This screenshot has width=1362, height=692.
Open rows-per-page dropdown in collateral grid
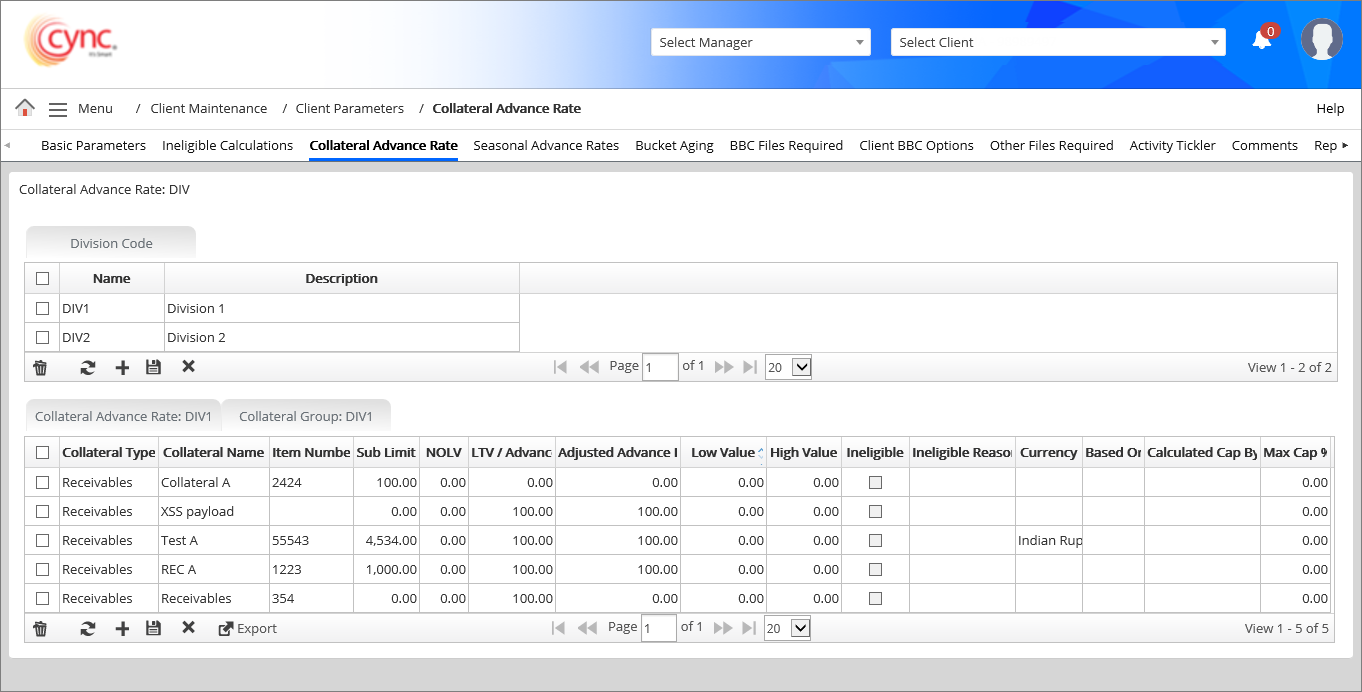(787, 628)
